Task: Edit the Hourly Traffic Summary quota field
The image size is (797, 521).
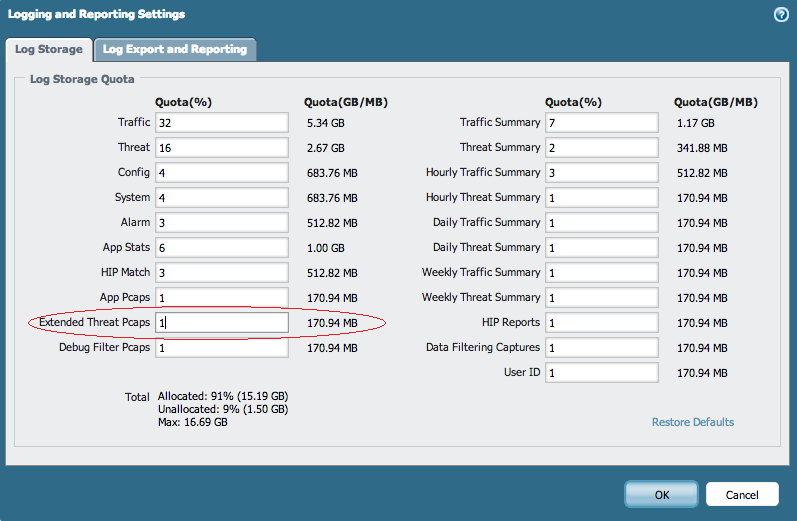Action: (601, 172)
